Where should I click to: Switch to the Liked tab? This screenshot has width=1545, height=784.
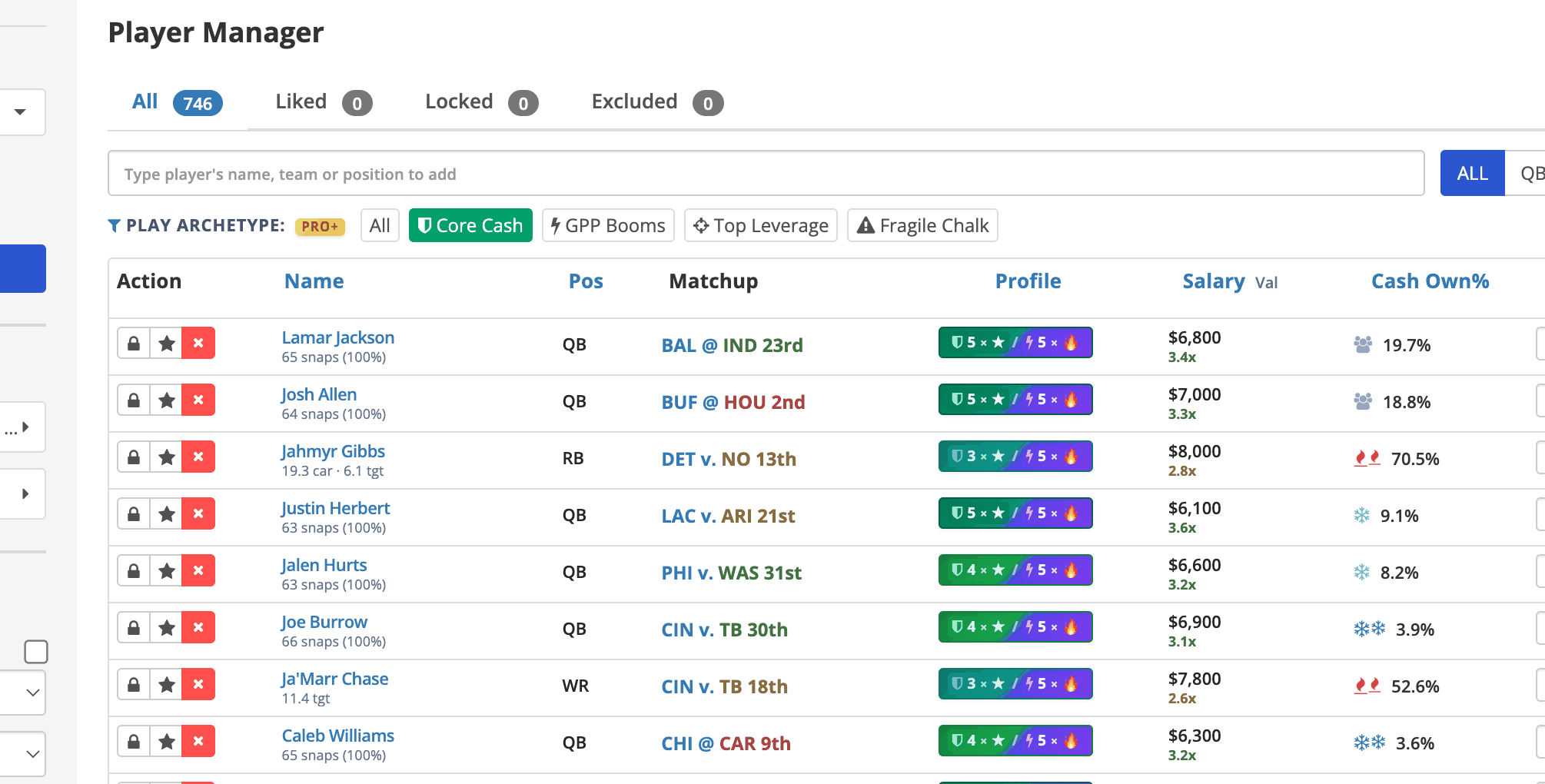click(324, 102)
